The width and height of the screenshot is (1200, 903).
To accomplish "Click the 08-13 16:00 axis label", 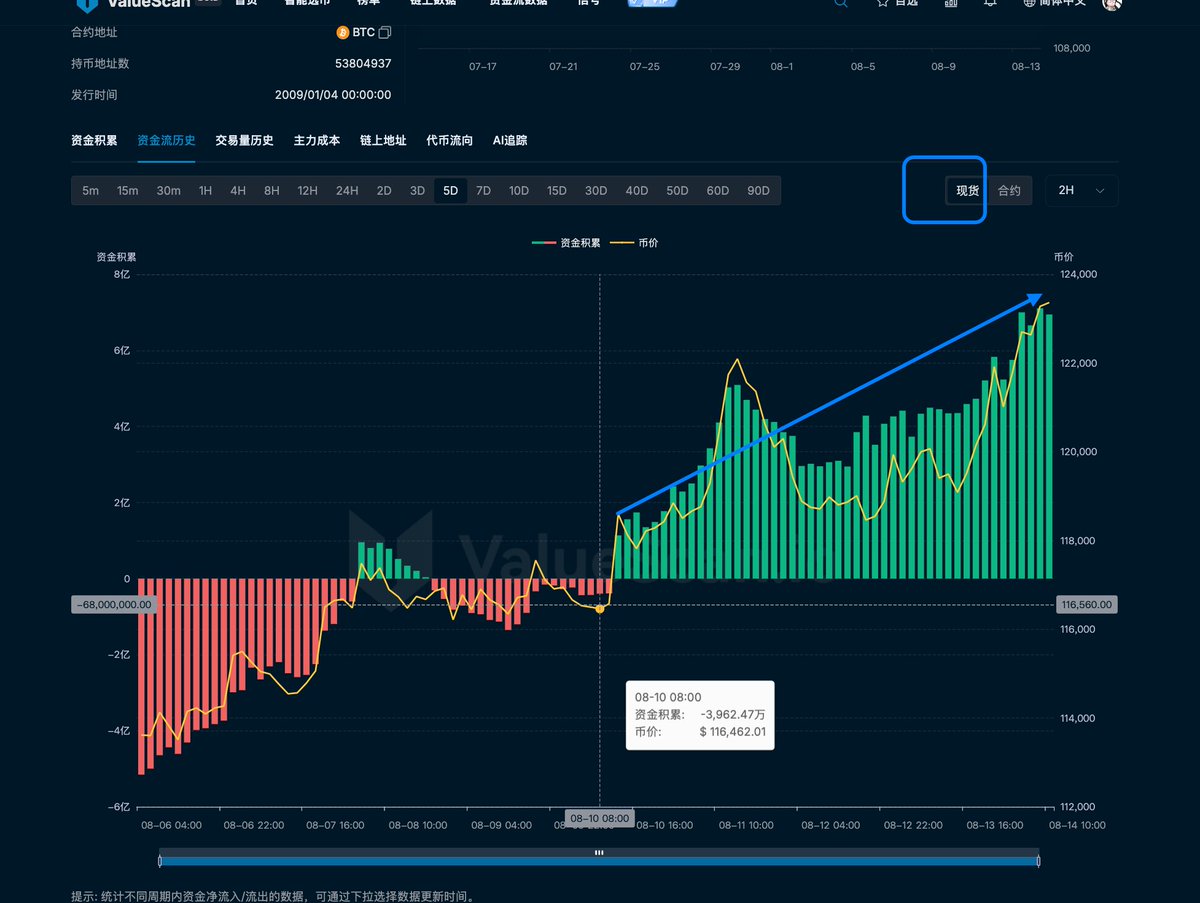I will click(x=994, y=826).
